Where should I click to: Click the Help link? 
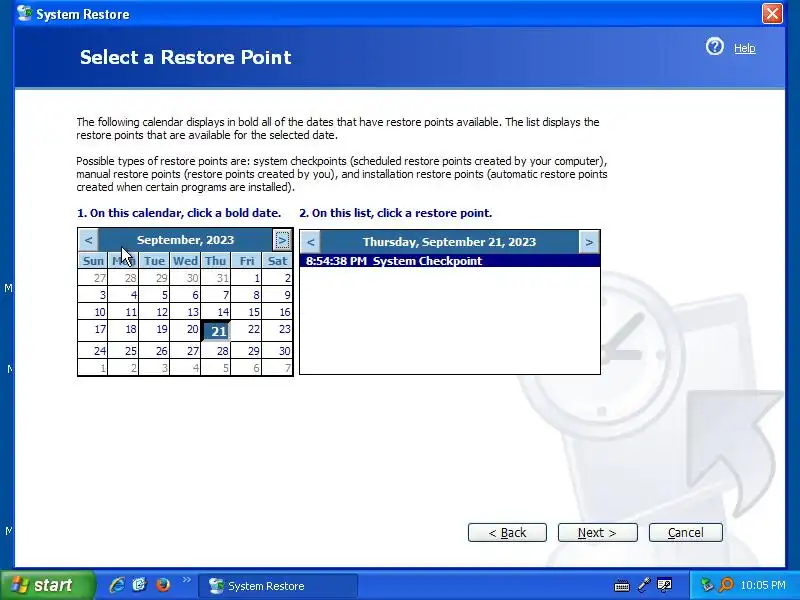(744, 48)
